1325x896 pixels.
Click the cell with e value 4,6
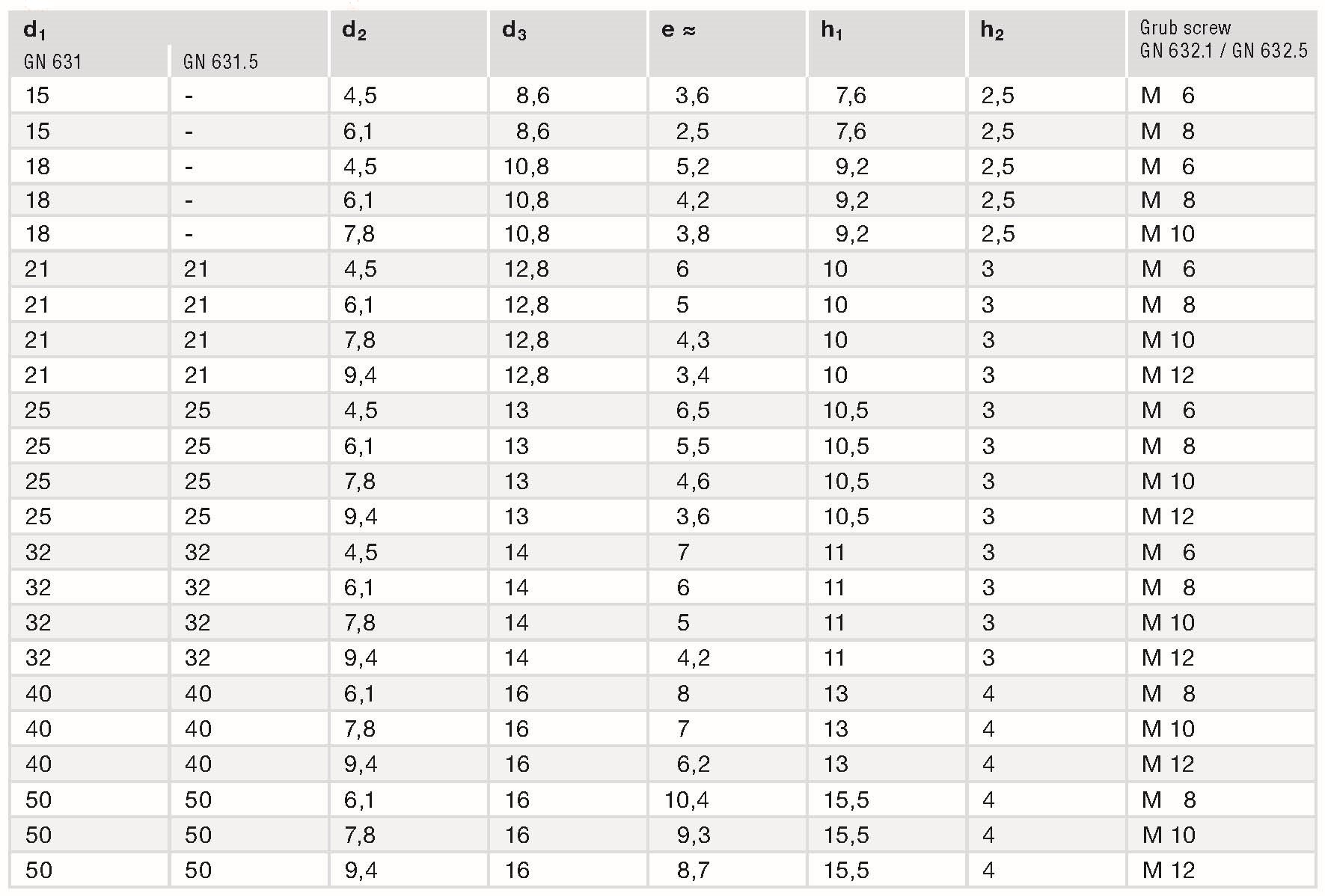[693, 482]
